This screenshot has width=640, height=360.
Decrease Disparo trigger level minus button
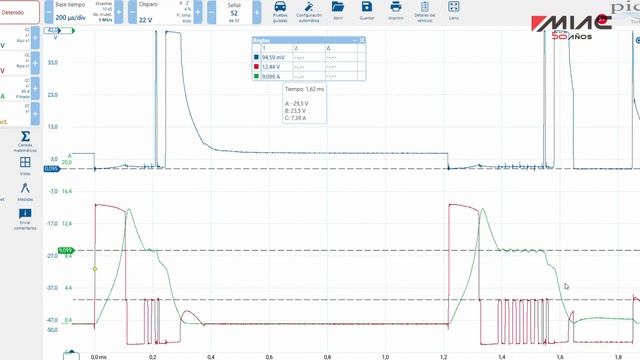[x=132, y=12]
